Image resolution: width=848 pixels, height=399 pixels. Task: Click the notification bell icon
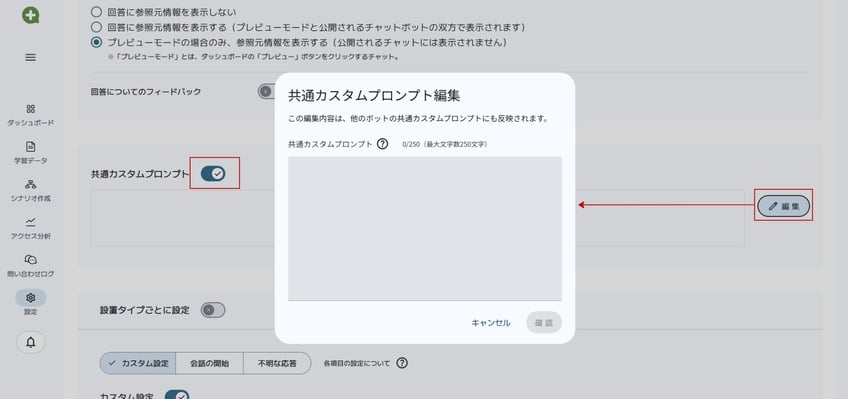point(31,342)
